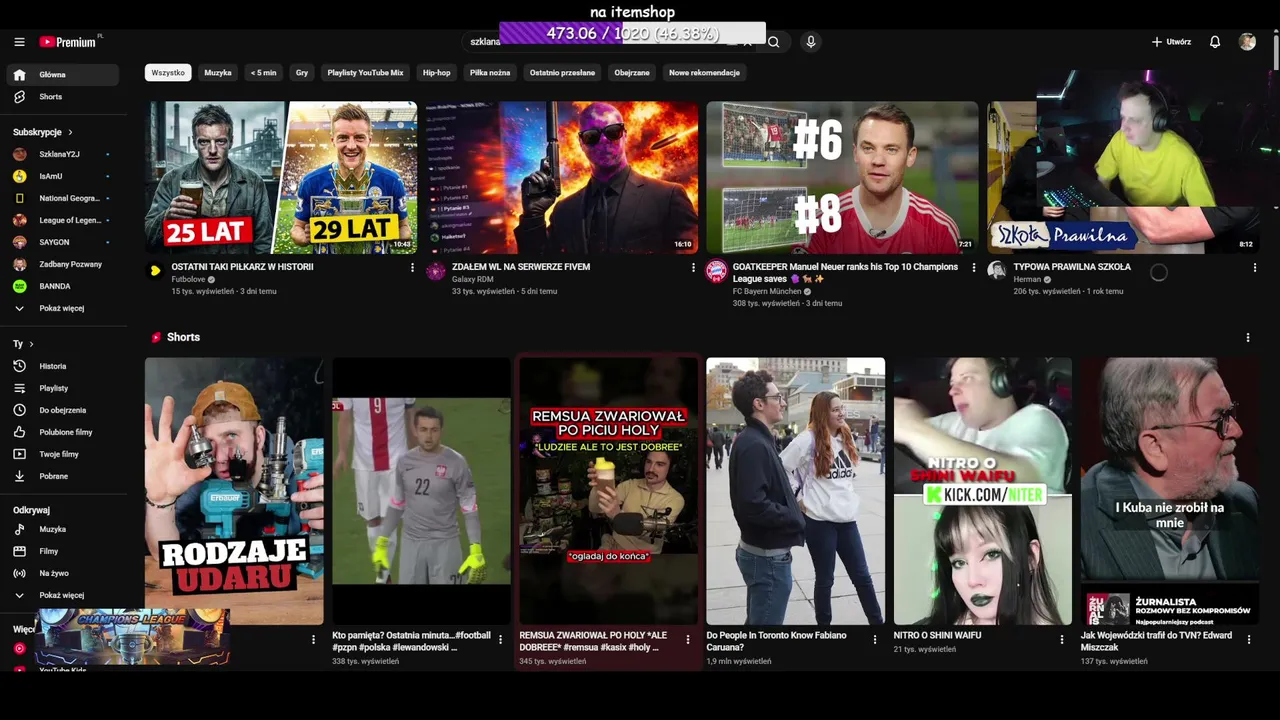1280x720 pixels.
Task: Open the RODZAJE UDARU short
Action: point(234,491)
